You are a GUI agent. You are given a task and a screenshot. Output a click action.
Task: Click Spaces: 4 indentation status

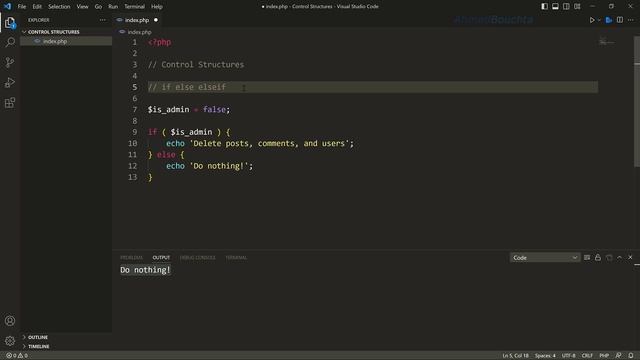pyautogui.click(x=545, y=356)
